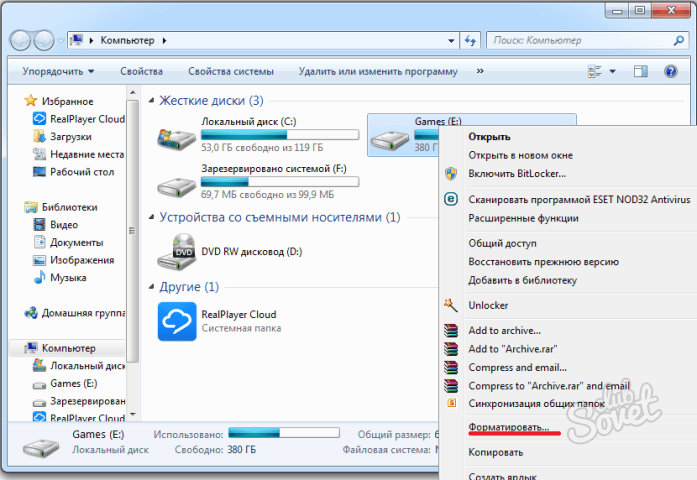Image resolution: width=697 pixels, height=480 pixels.
Task: Open Недавние места in sidebar
Action: coord(79,154)
